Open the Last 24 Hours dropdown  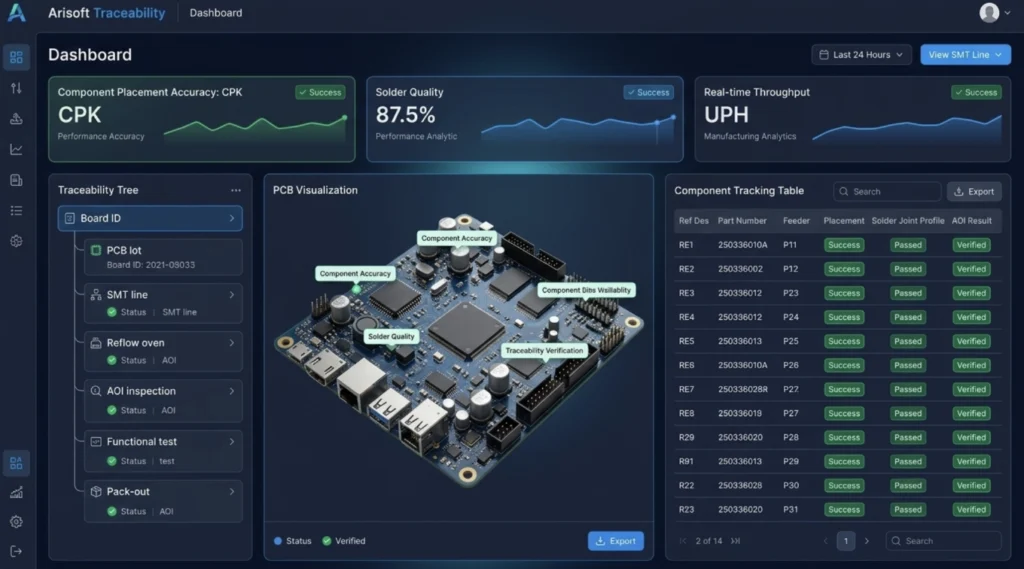tap(861, 55)
